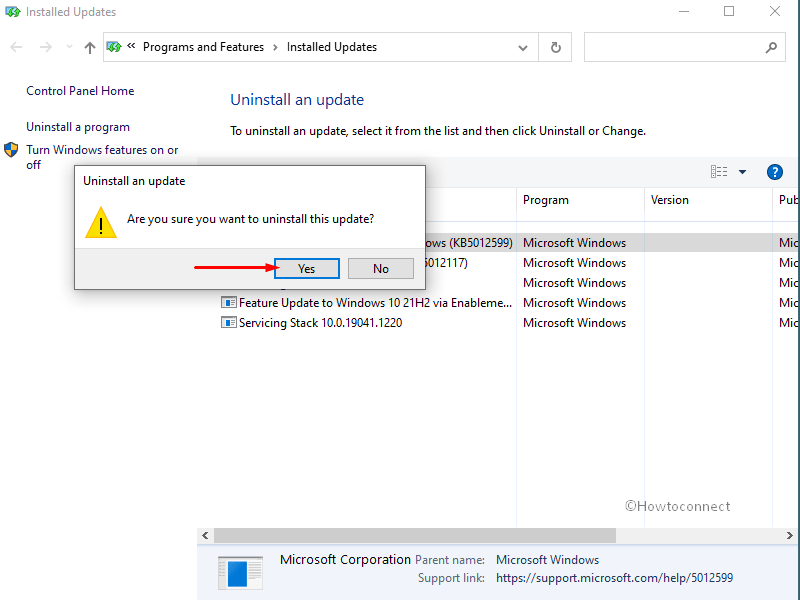Open the support.microsoft.com help link
This screenshot has width=800, height=600.
614,578
